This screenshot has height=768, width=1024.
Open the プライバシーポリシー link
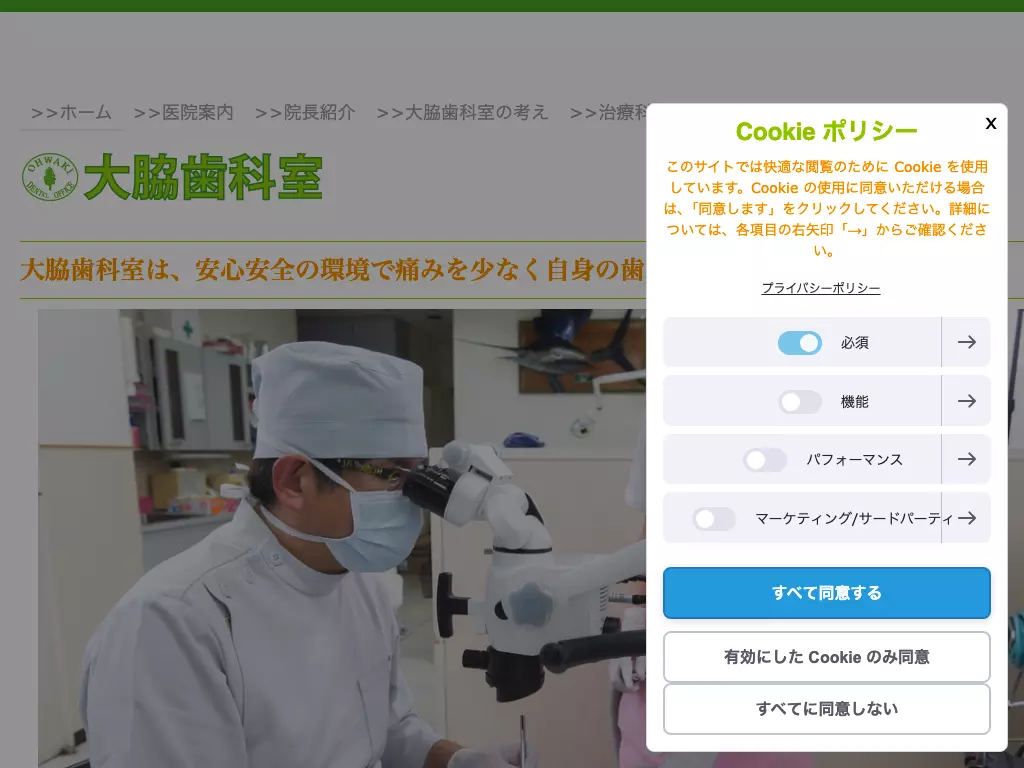pyautogui.click(x=821, y=288)
